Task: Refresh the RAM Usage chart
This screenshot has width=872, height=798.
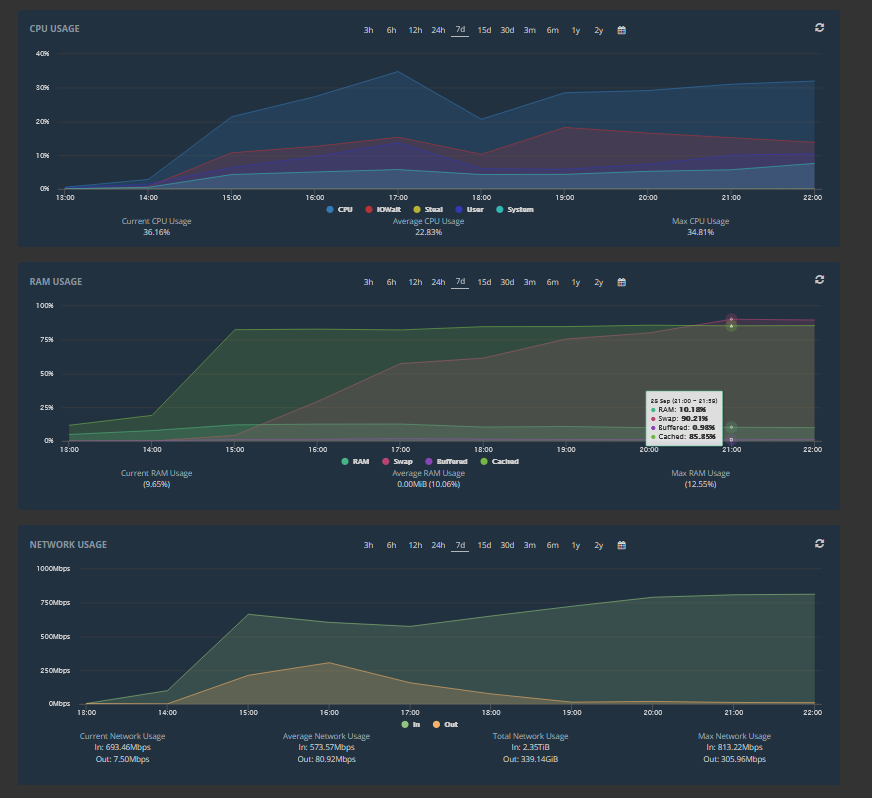Action: 819,280
